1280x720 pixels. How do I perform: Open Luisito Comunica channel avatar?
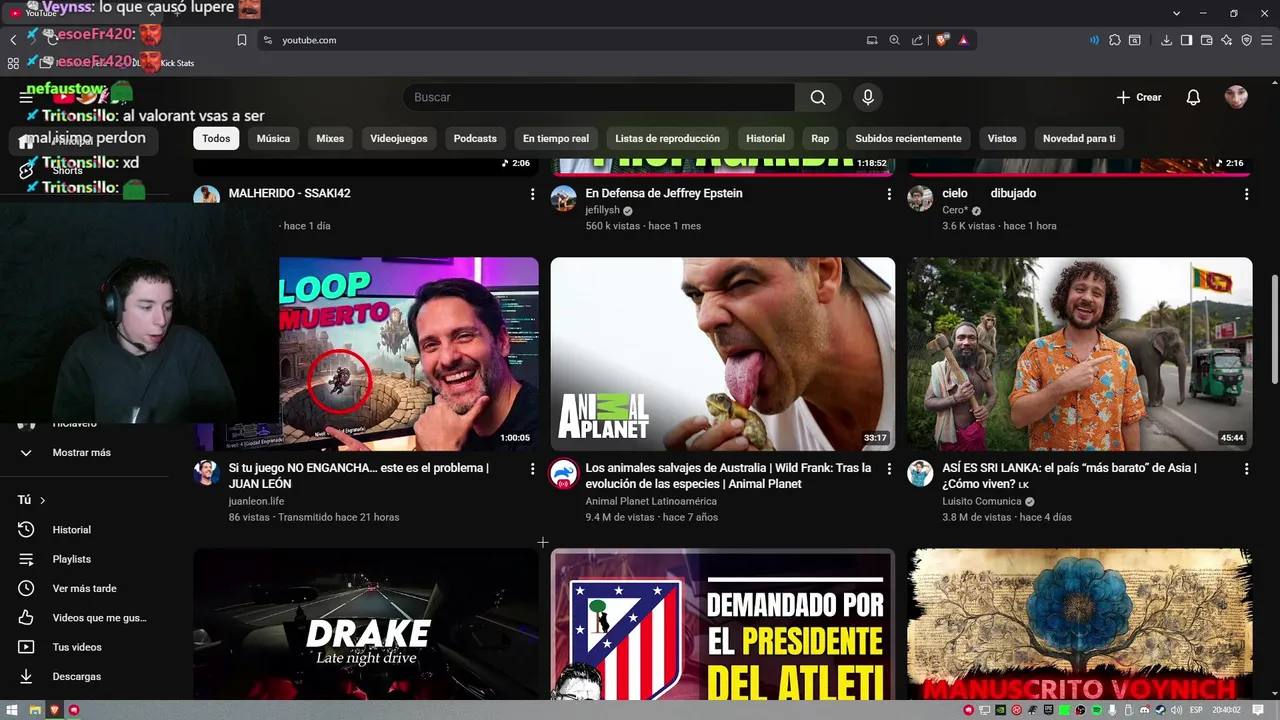click(920, 474)
